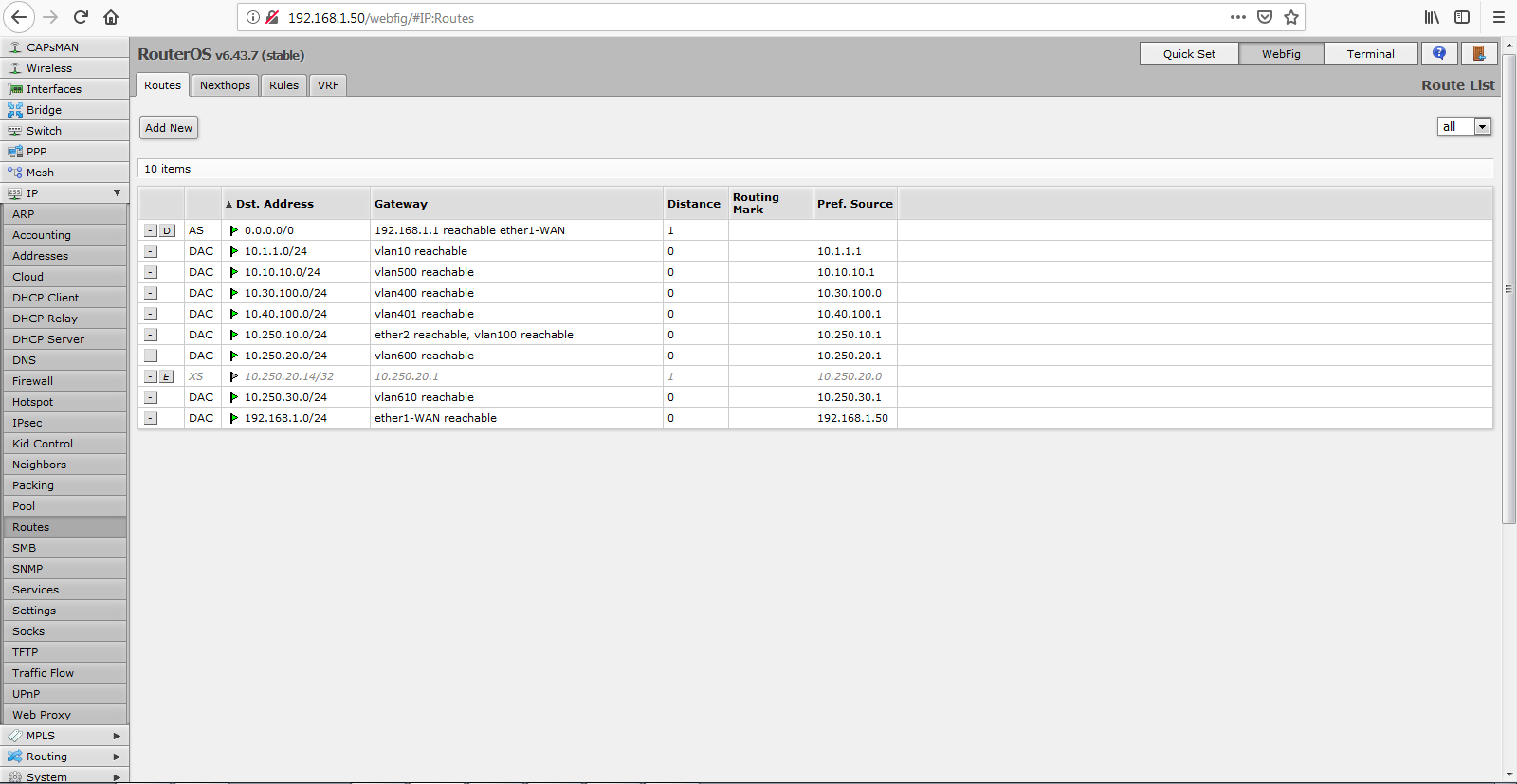Open the browser home page

[111, 17]
